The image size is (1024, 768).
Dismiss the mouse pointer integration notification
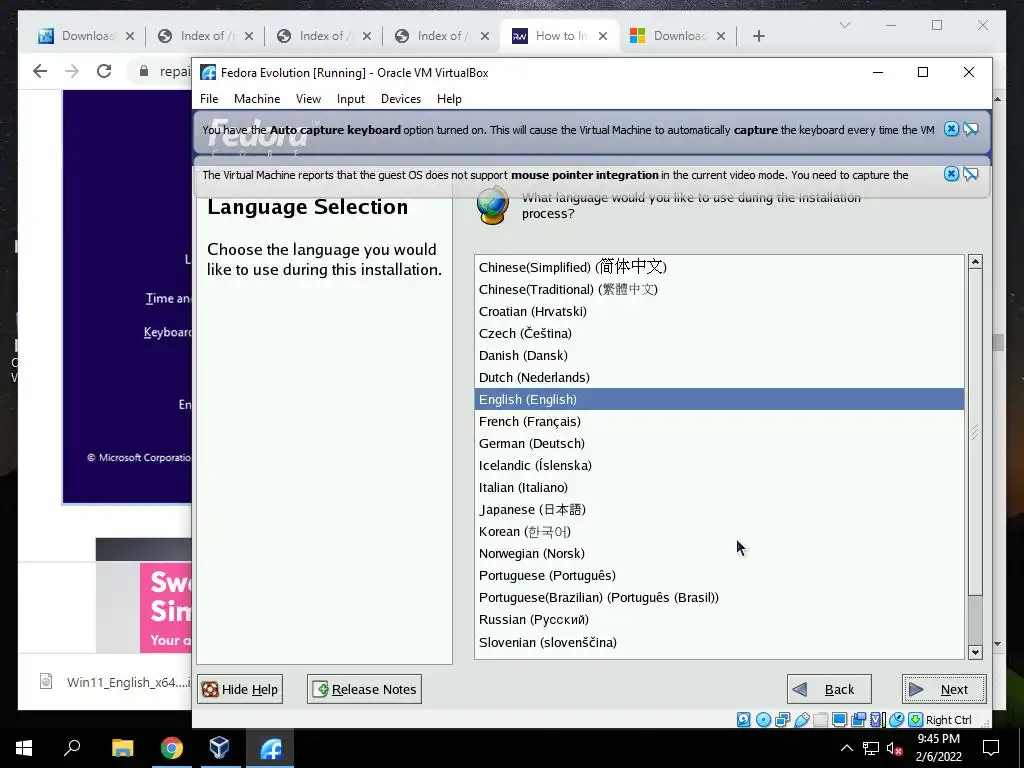[x=952, y=174]
